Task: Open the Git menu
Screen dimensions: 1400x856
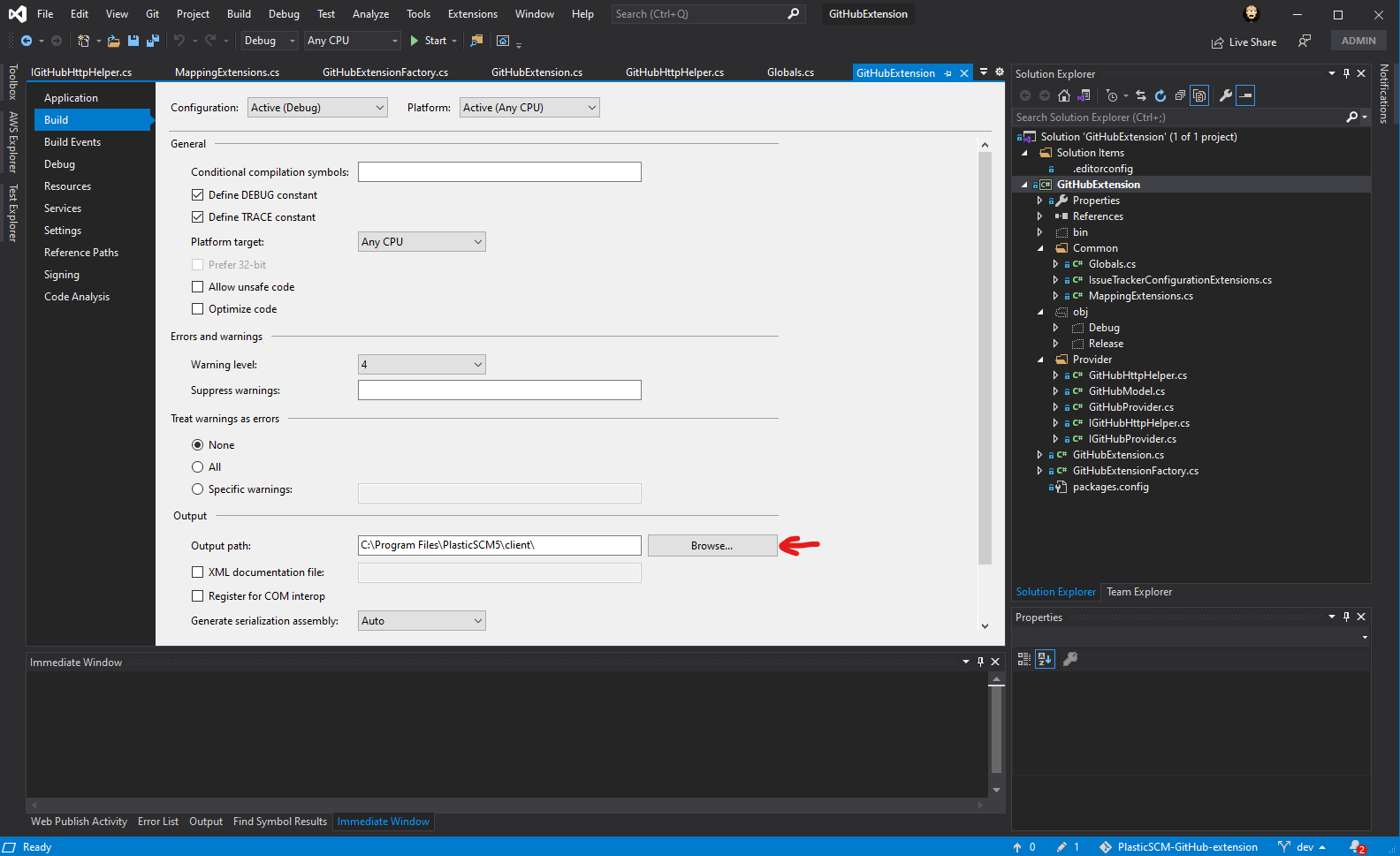Action: (152, 14)
